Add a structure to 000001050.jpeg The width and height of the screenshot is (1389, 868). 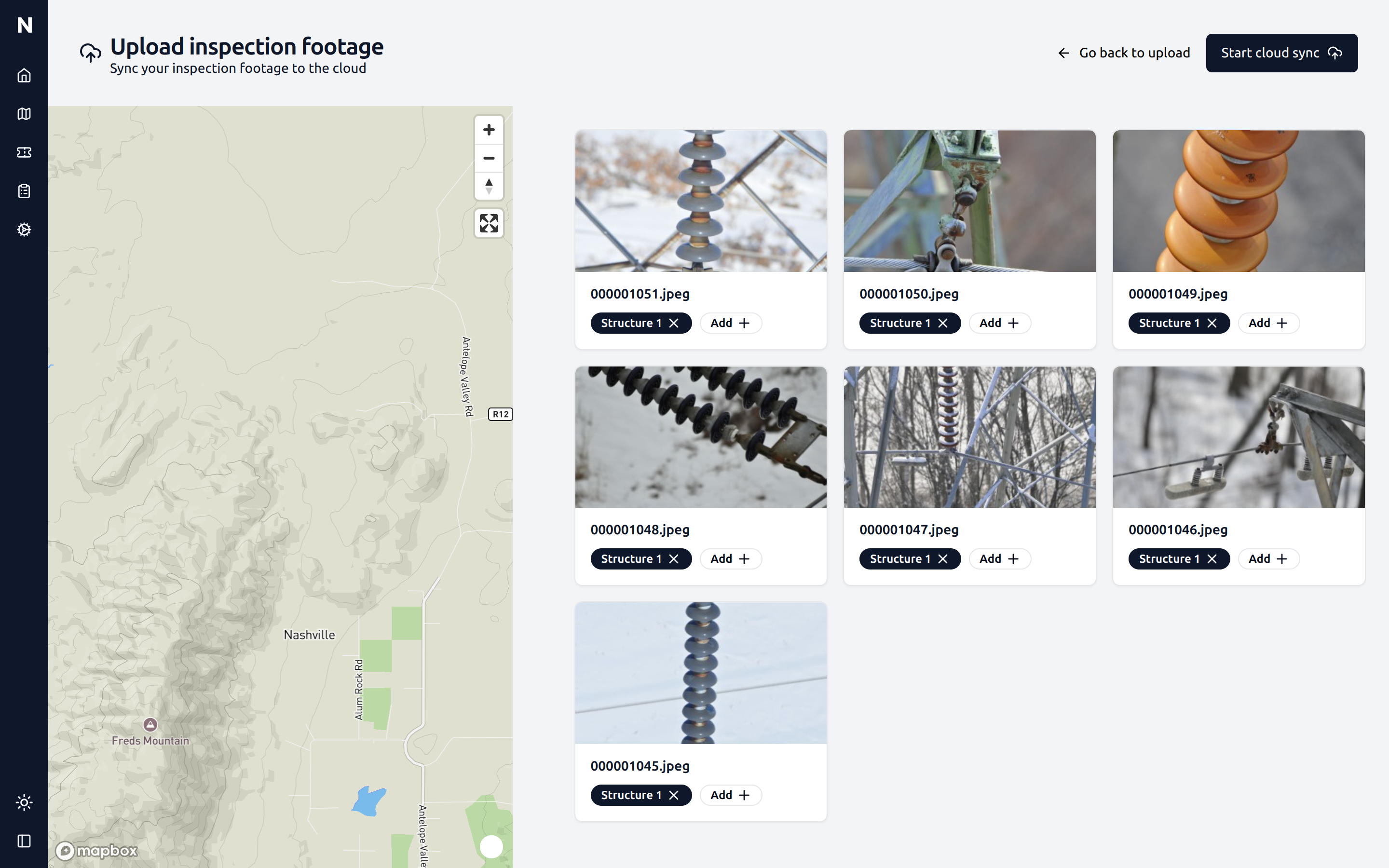tap(1000, 323)
